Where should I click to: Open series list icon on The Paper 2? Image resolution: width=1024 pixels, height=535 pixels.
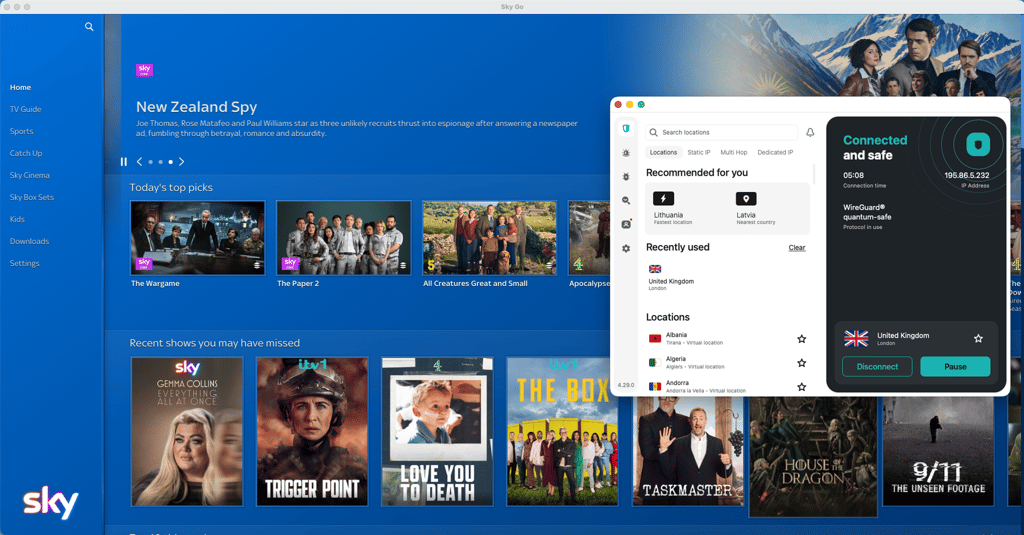403,265
